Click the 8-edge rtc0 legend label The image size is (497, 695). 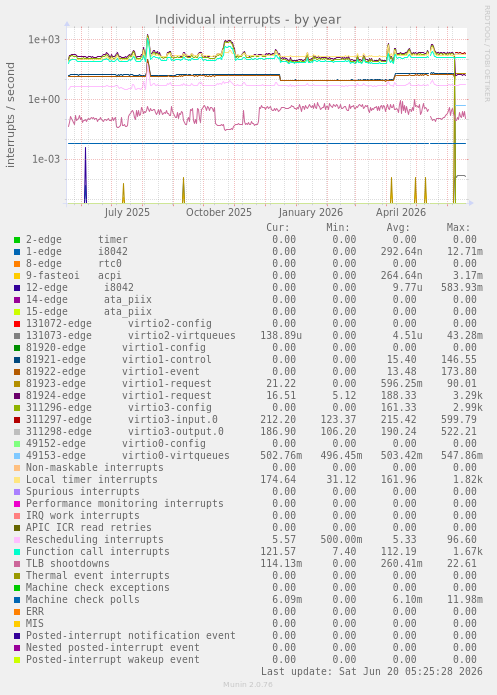click(74, 264)
